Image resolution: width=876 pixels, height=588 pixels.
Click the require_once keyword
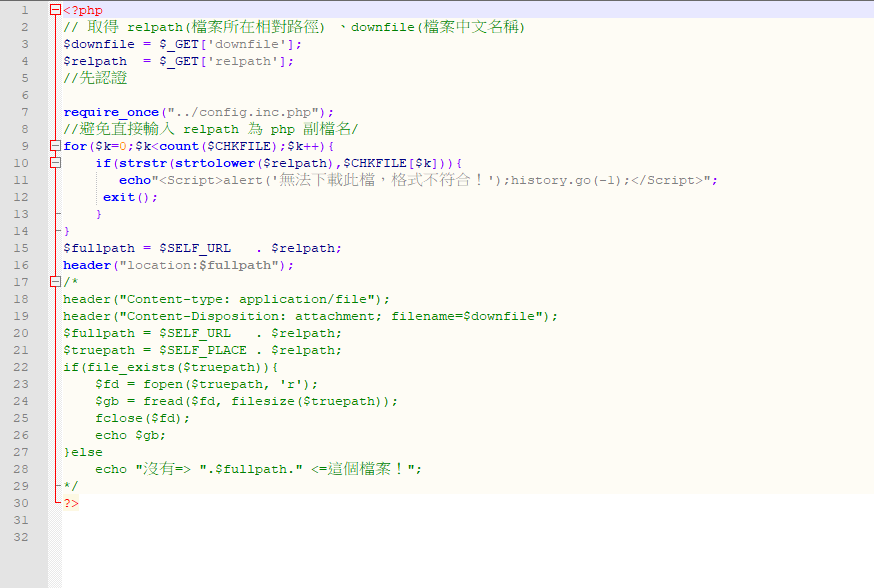click(111, 112)
